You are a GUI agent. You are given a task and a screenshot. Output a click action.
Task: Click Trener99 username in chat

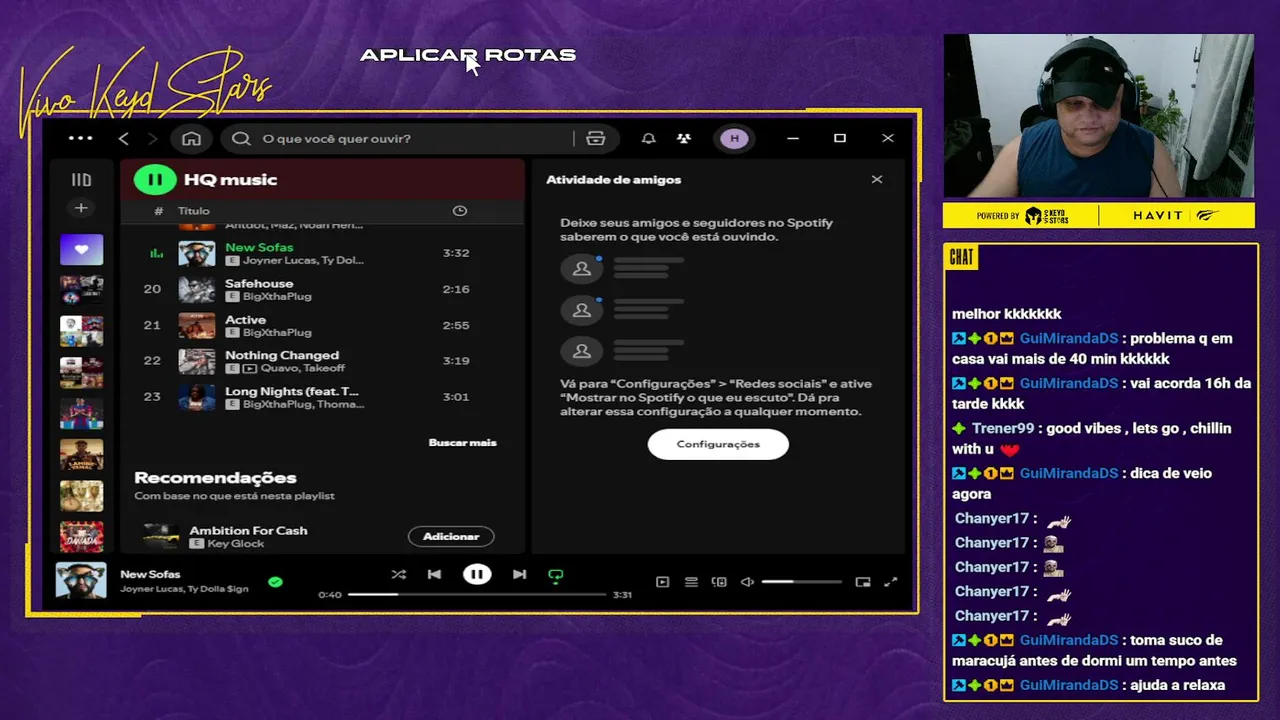pyautogui.click(x=1005, y=428)
